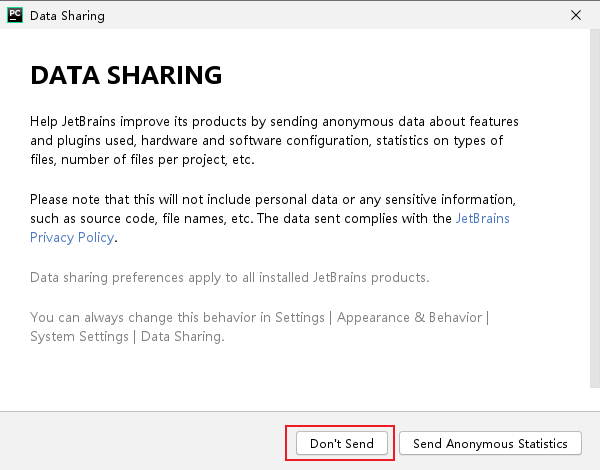The width and height of the screenshot is (600, 470).
Task: Click the gray "Appearance & Behavior" text
Action: coord(409,317)
